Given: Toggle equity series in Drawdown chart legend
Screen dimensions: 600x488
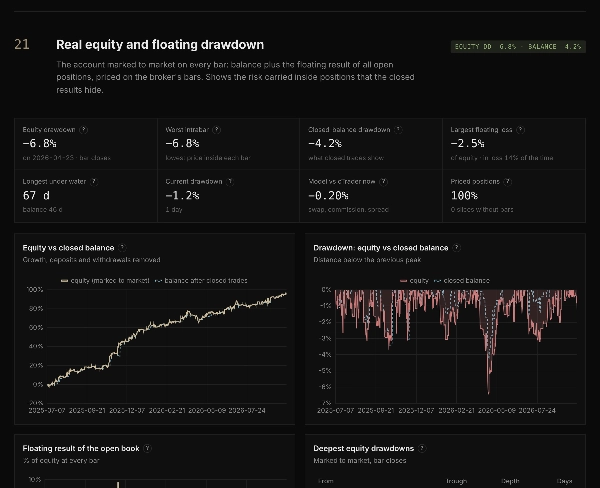Looking at the screenshot, I should point(414,281).
